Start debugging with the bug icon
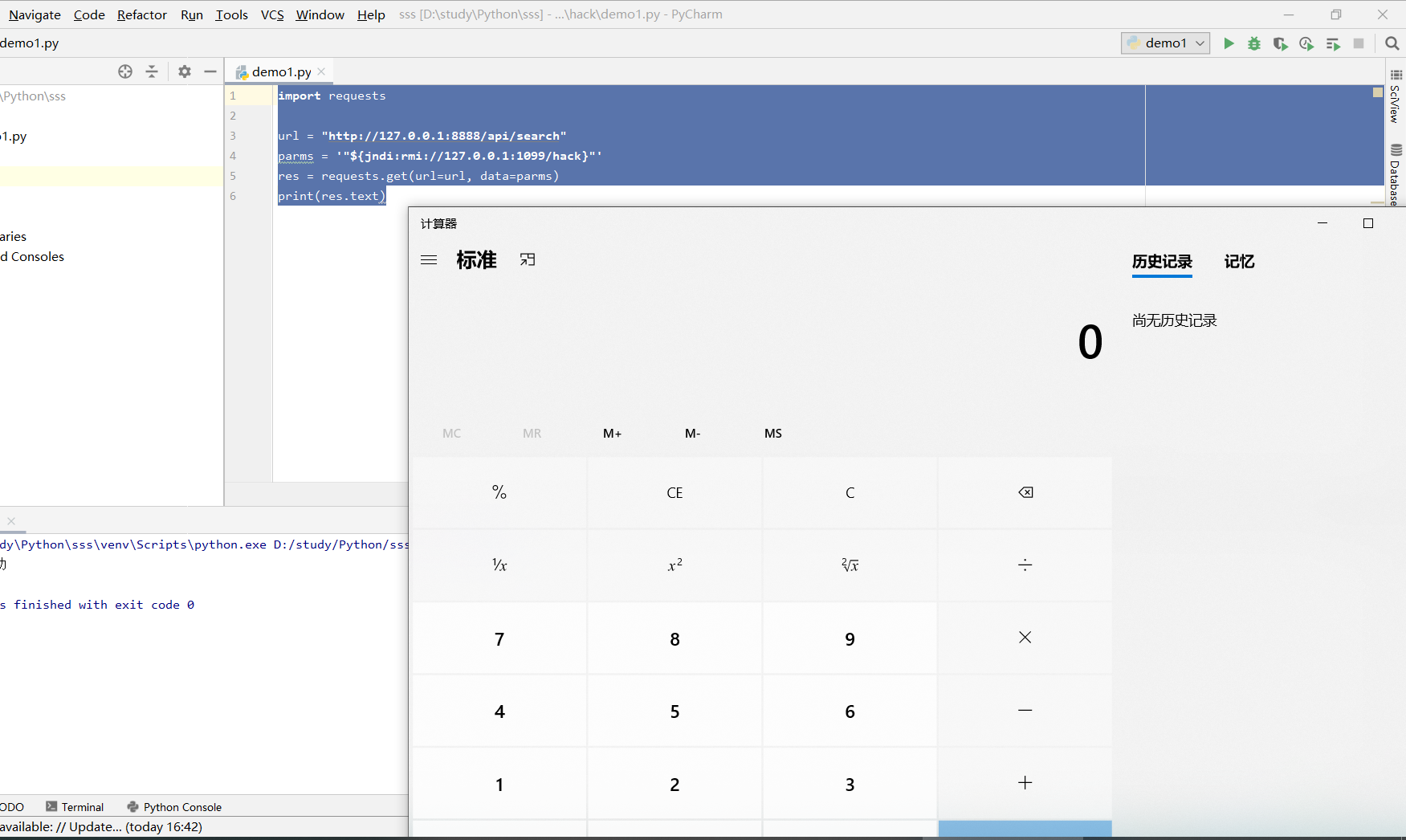Screen dimensions: 1406x840 [x=1254, y=43]
